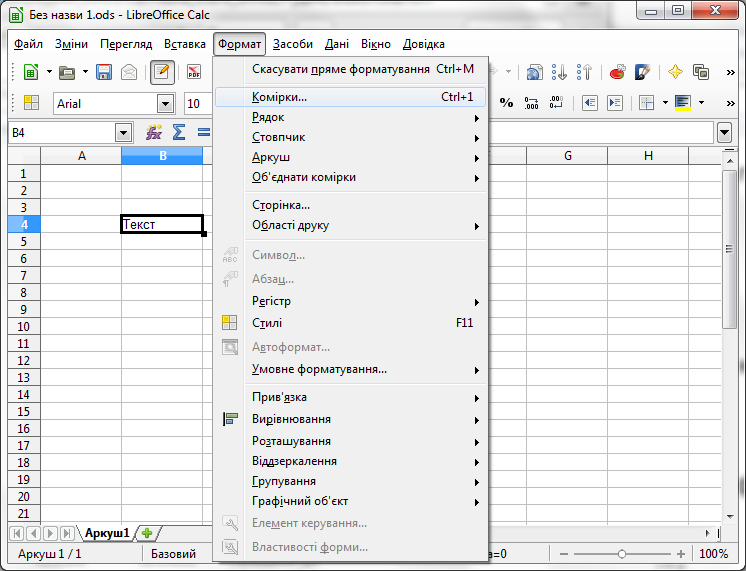Image resolution: width=746 pixels, height=571 pixels.
Task: Click zoom out minus button
Action: click(564, 554)
